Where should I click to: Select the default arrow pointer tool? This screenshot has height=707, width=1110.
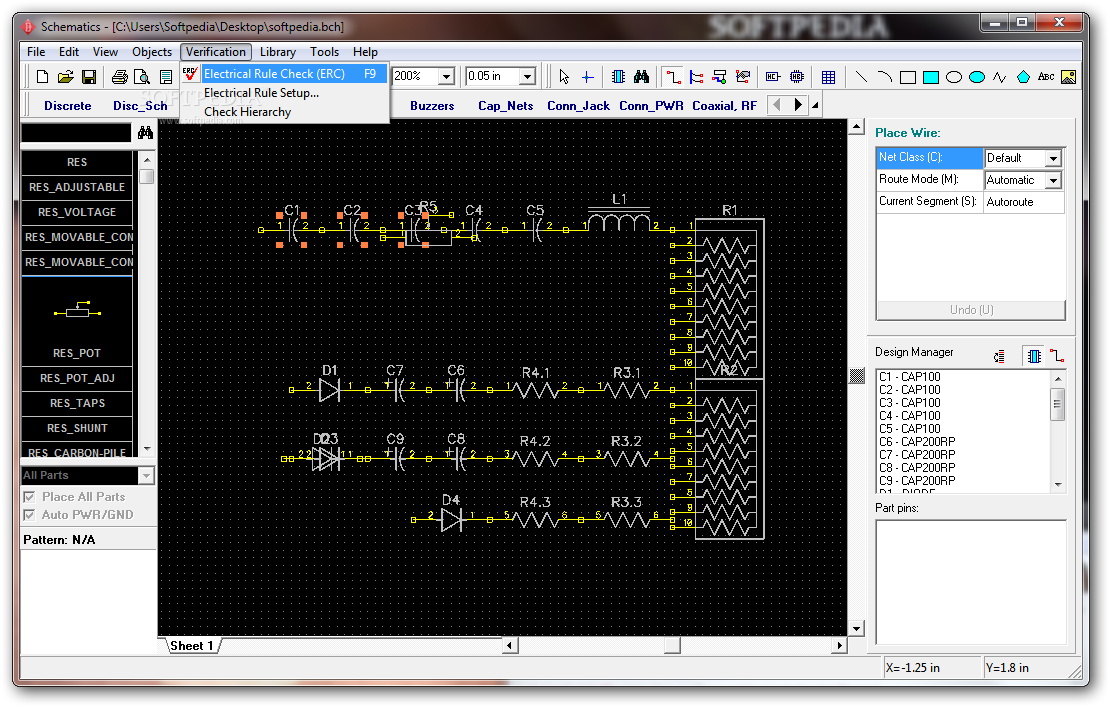pyautogui.click(x=564, y=76)
